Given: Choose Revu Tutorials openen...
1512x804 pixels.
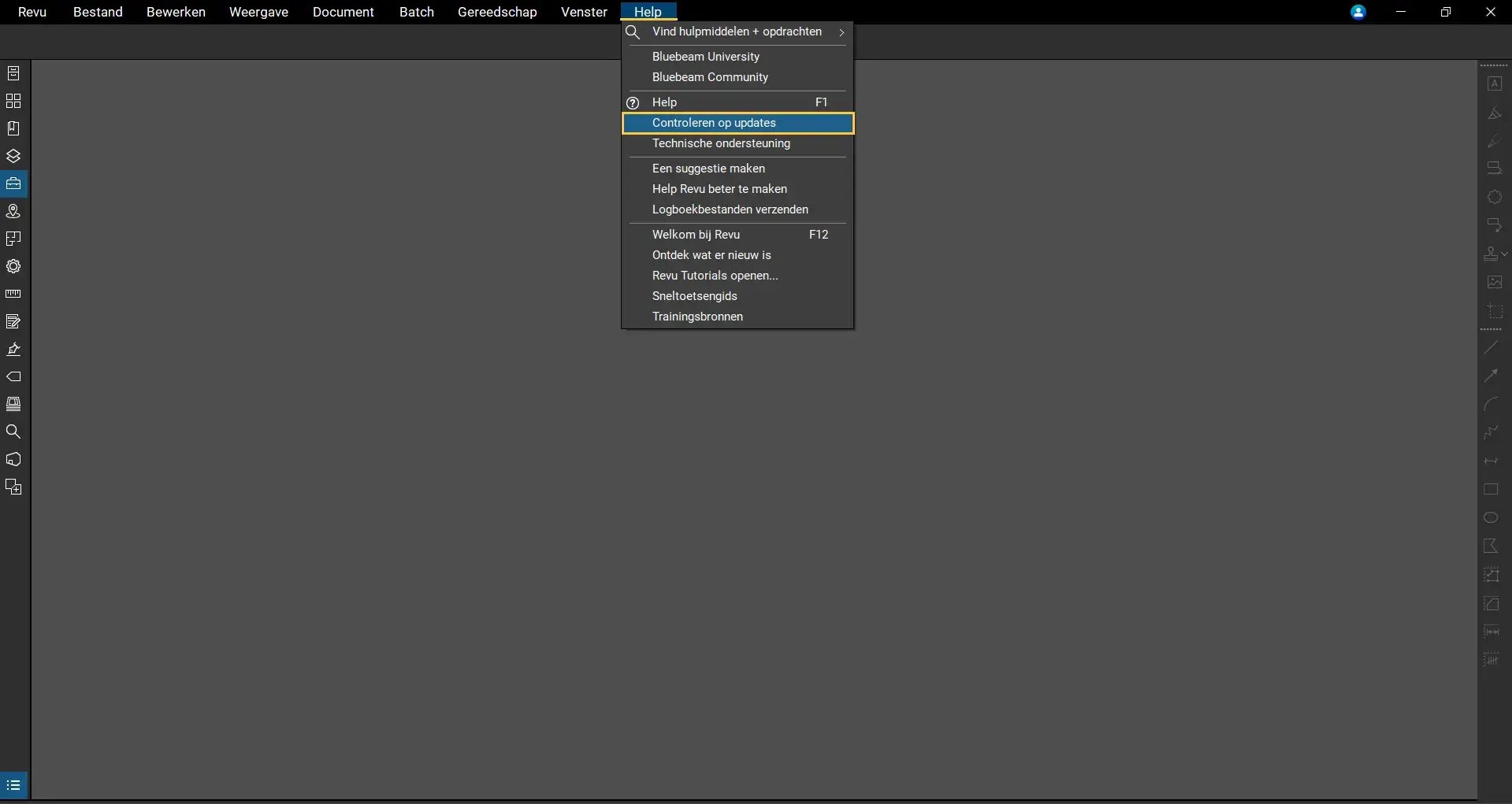Looking at the screenshot, I should pos(737,276).
